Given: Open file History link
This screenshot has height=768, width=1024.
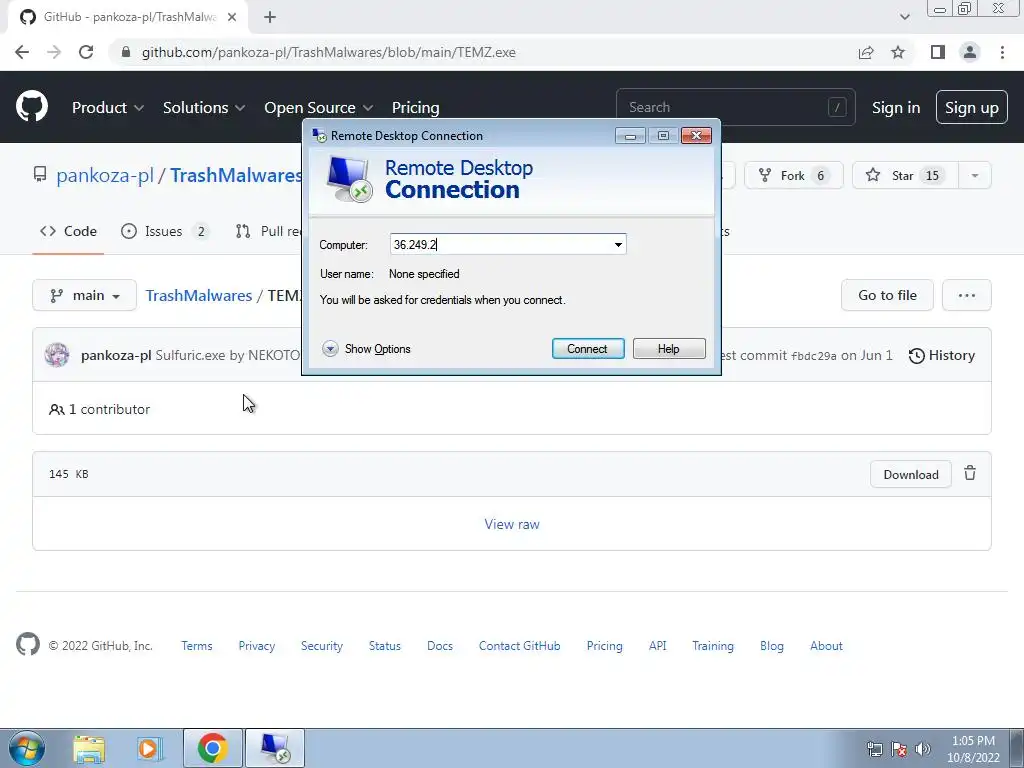Looking at the screenshot, I should [x=942, y=355].
